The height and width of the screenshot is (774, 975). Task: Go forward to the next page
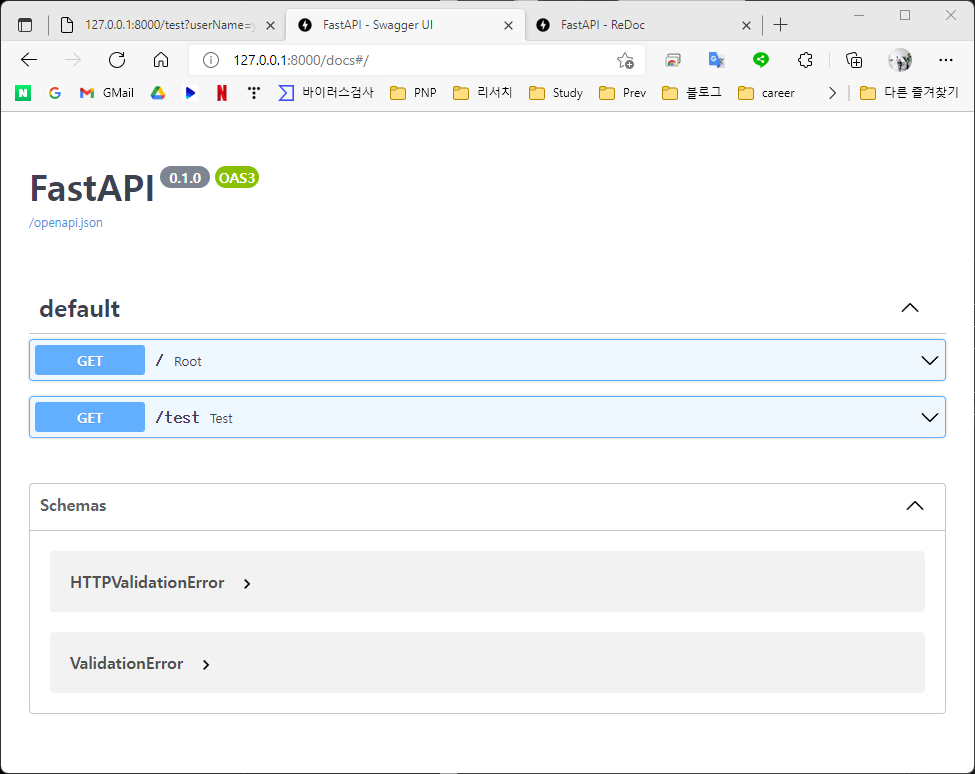(x=73, y=60)
